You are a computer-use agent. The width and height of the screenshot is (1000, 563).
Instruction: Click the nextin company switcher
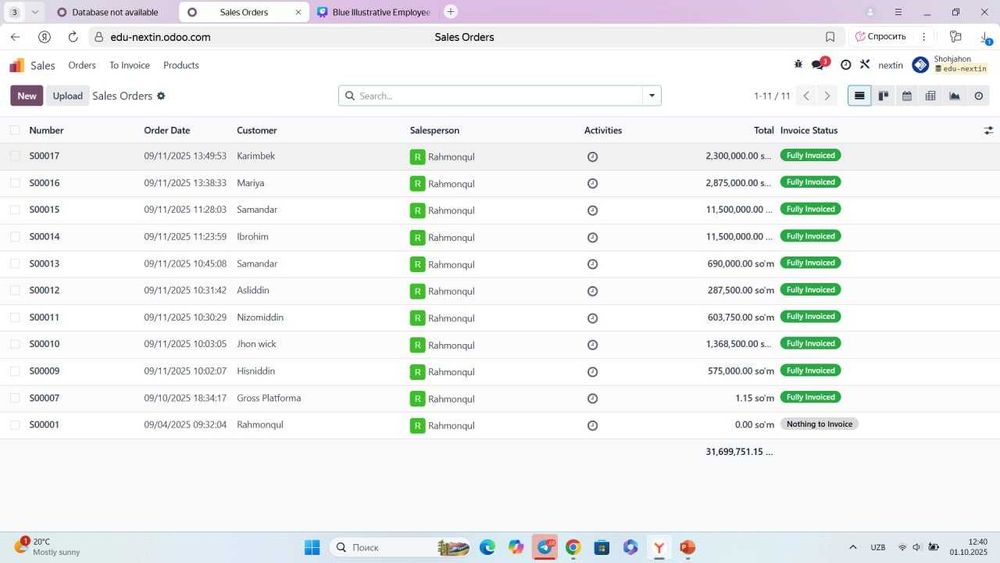890,65
